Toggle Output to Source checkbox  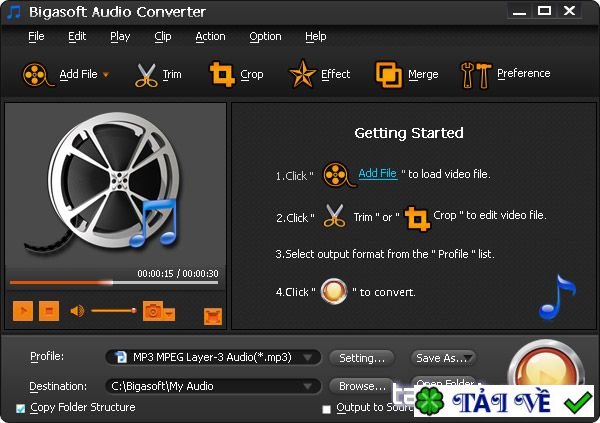[326, 409]
